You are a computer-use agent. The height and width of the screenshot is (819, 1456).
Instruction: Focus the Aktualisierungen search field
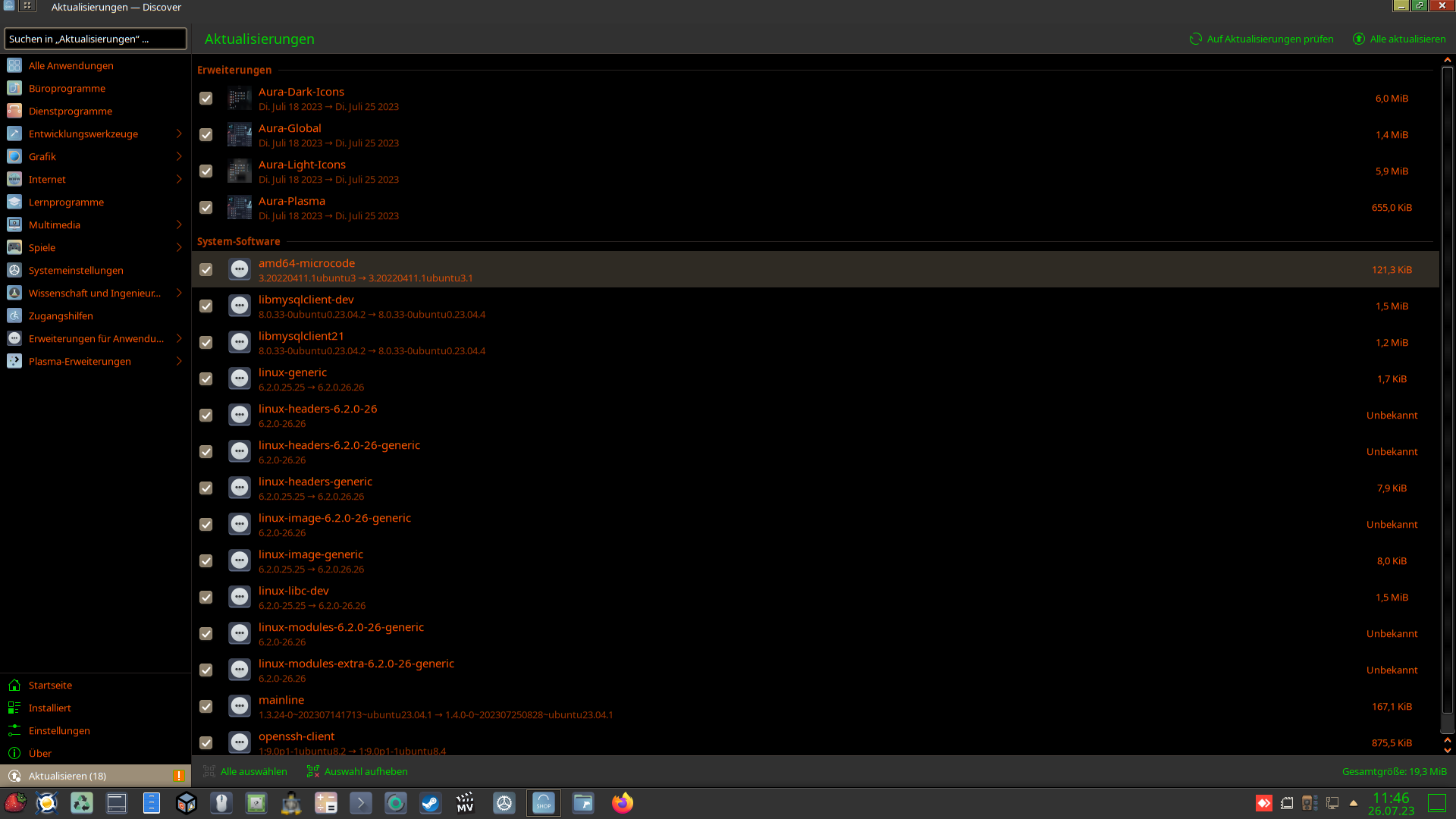coord(96,39)
